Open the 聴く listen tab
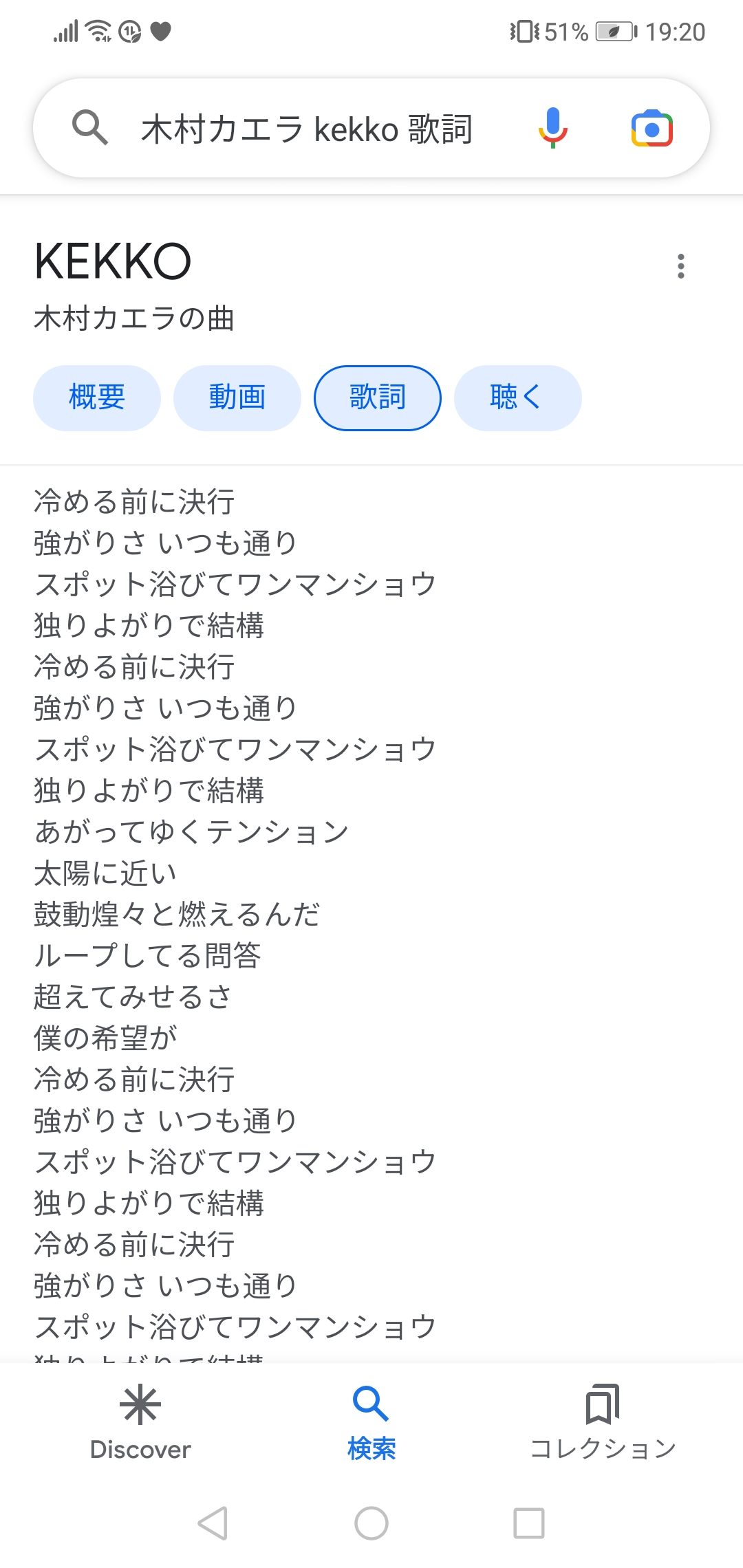The width and height of the screenshot is (743, 1568). point(517,398)
